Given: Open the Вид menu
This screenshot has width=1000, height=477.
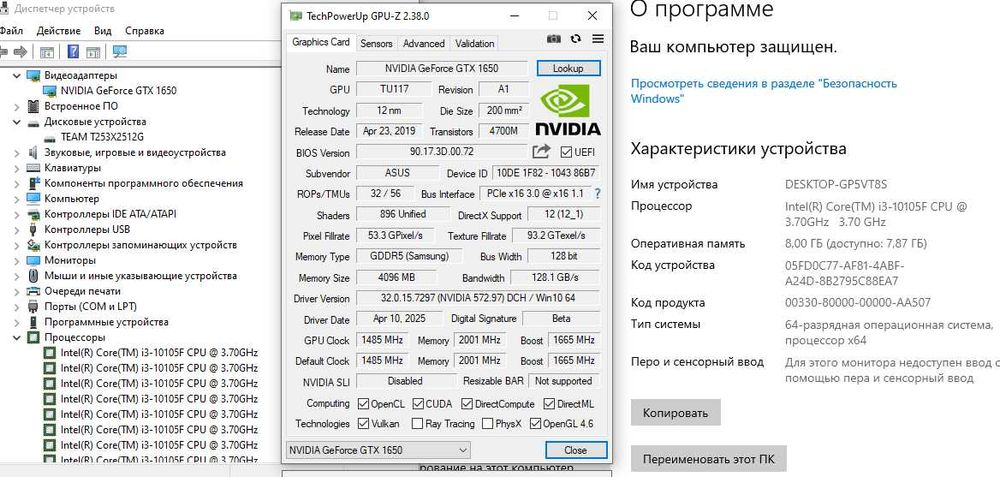Looking at the screenshot, I should pyautogui.click(x=103, y=31).
